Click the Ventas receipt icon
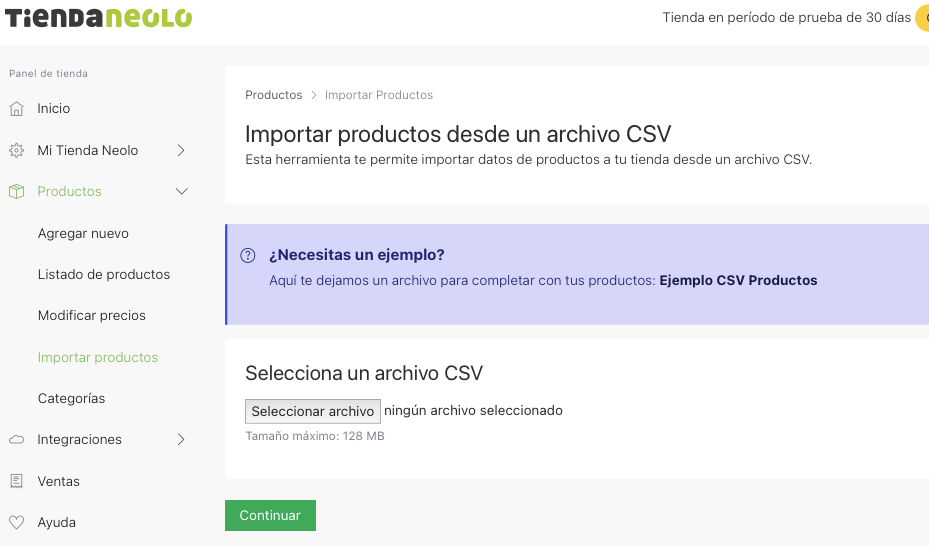 click(16, 482)
